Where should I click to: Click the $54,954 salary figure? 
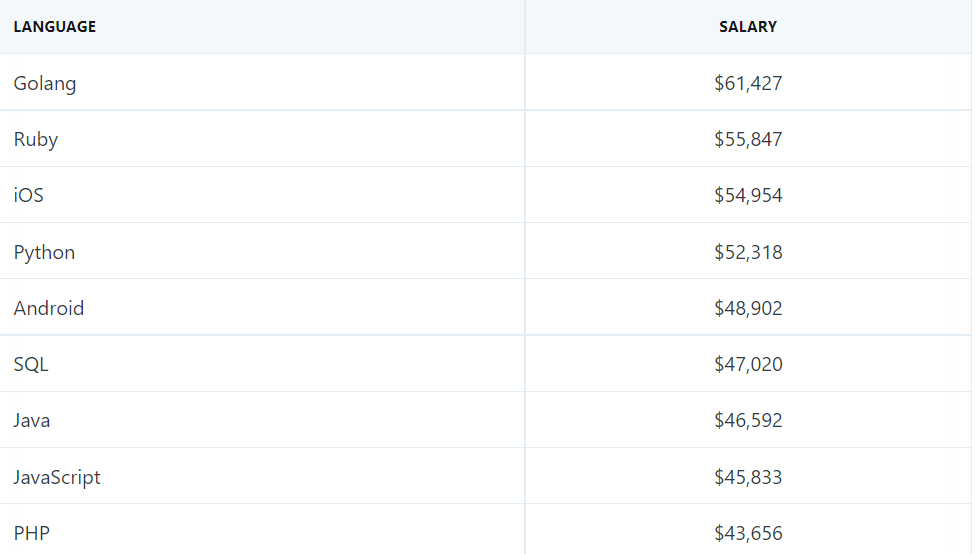click(x=748, y=195)
